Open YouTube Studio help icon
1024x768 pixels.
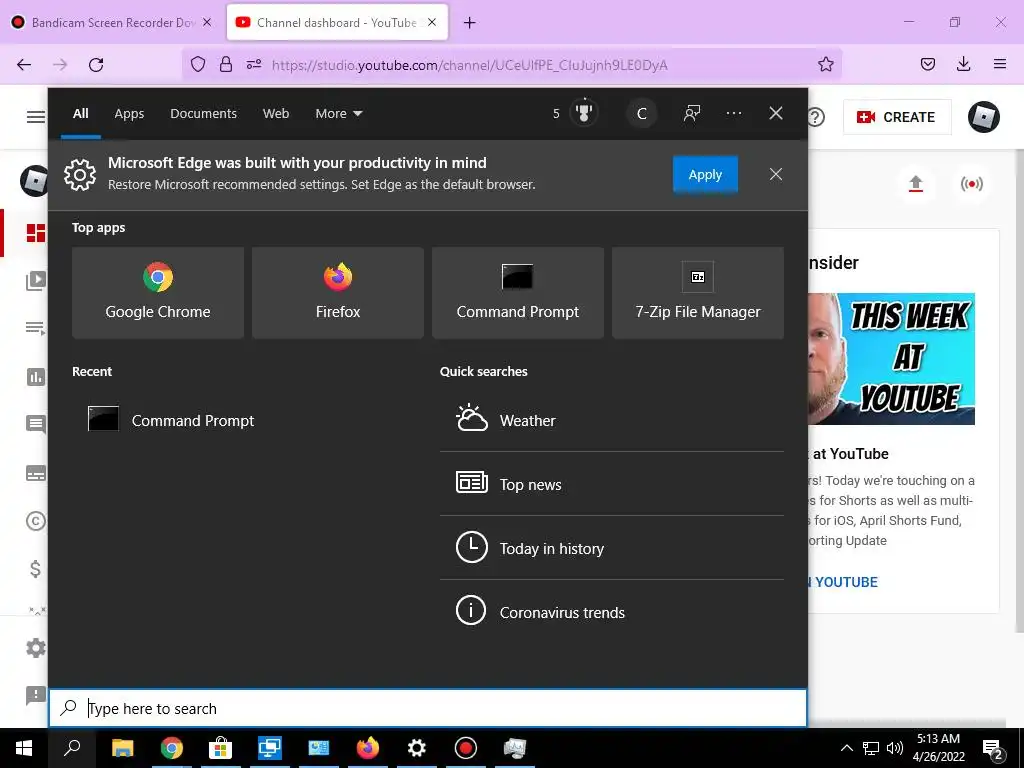coord(816,117)
